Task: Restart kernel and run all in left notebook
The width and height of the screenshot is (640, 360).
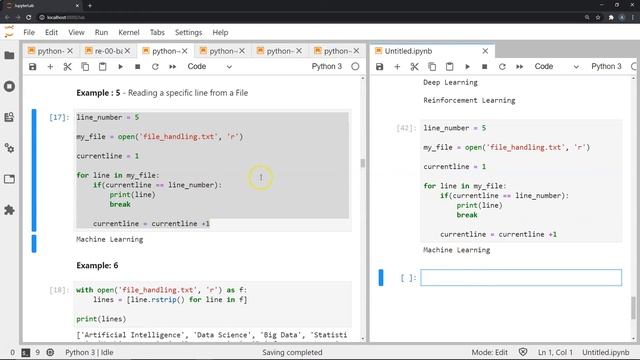Action: click(x=173, y=67)
